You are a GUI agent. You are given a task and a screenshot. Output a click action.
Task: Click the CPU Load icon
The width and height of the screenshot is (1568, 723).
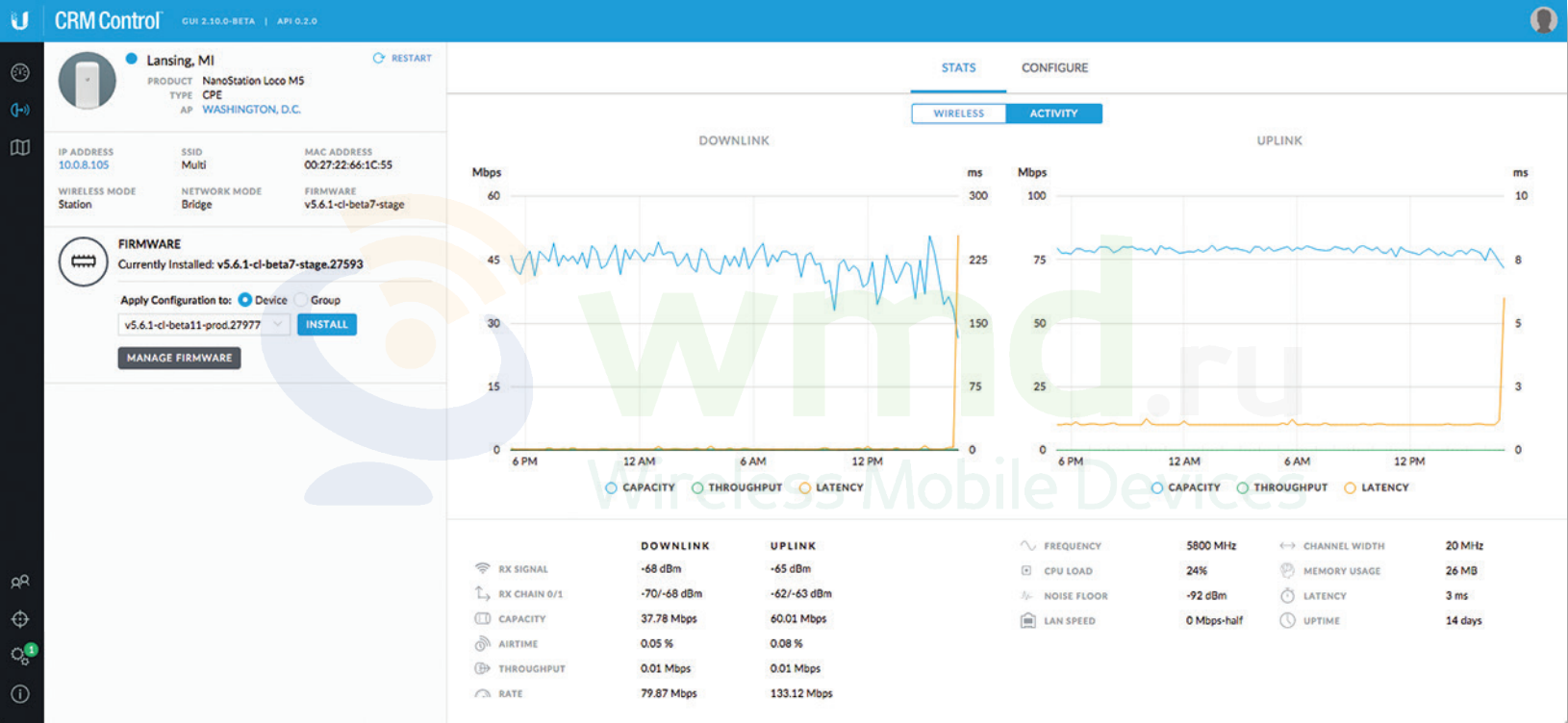point(1026,570)
